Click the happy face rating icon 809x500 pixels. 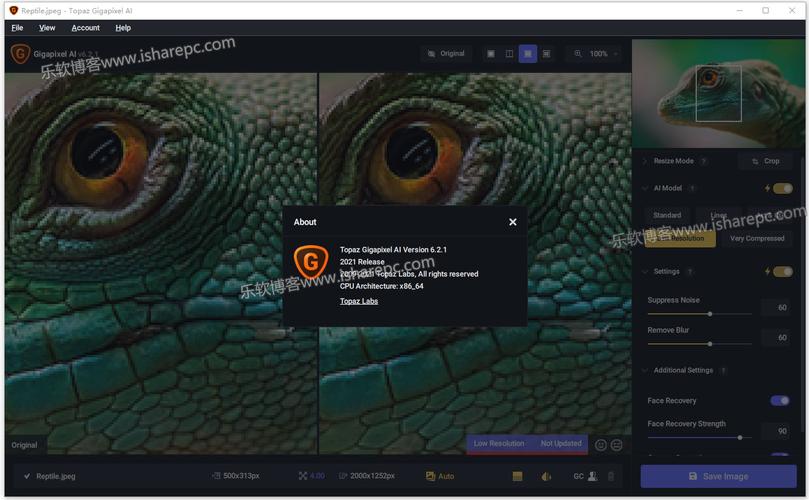click(x=601, y=445)
